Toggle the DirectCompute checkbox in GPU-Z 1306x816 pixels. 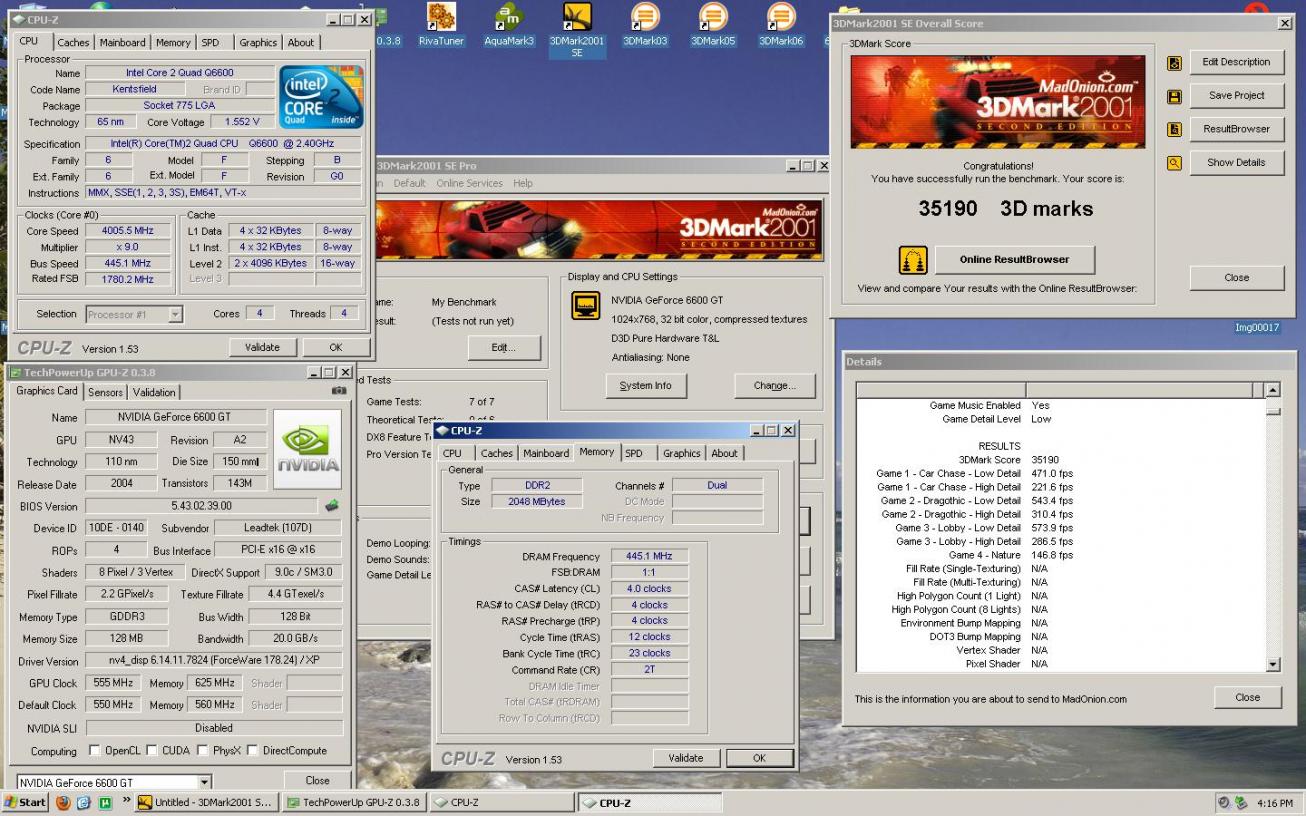coord(253,750)
